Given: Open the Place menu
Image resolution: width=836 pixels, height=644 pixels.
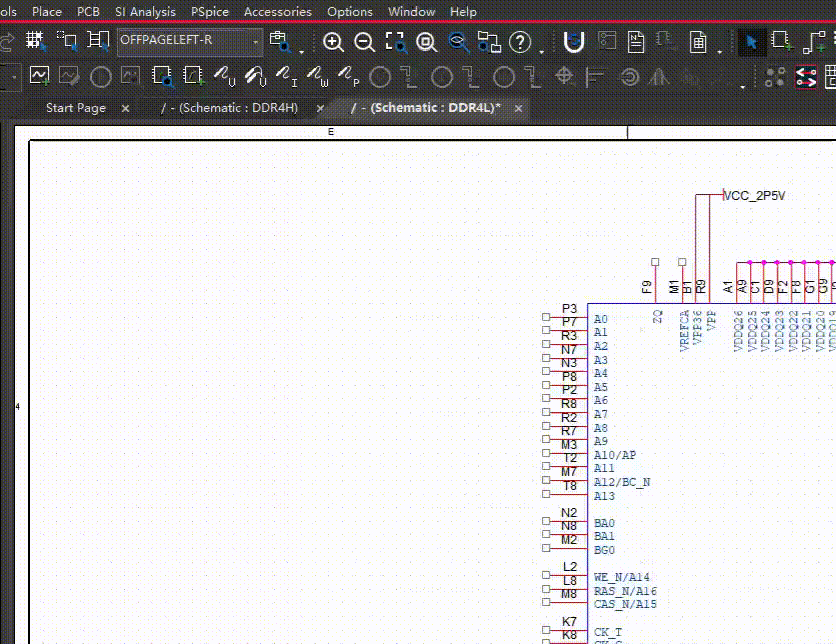Looking at the screenshot, I should tap(47, 12).
